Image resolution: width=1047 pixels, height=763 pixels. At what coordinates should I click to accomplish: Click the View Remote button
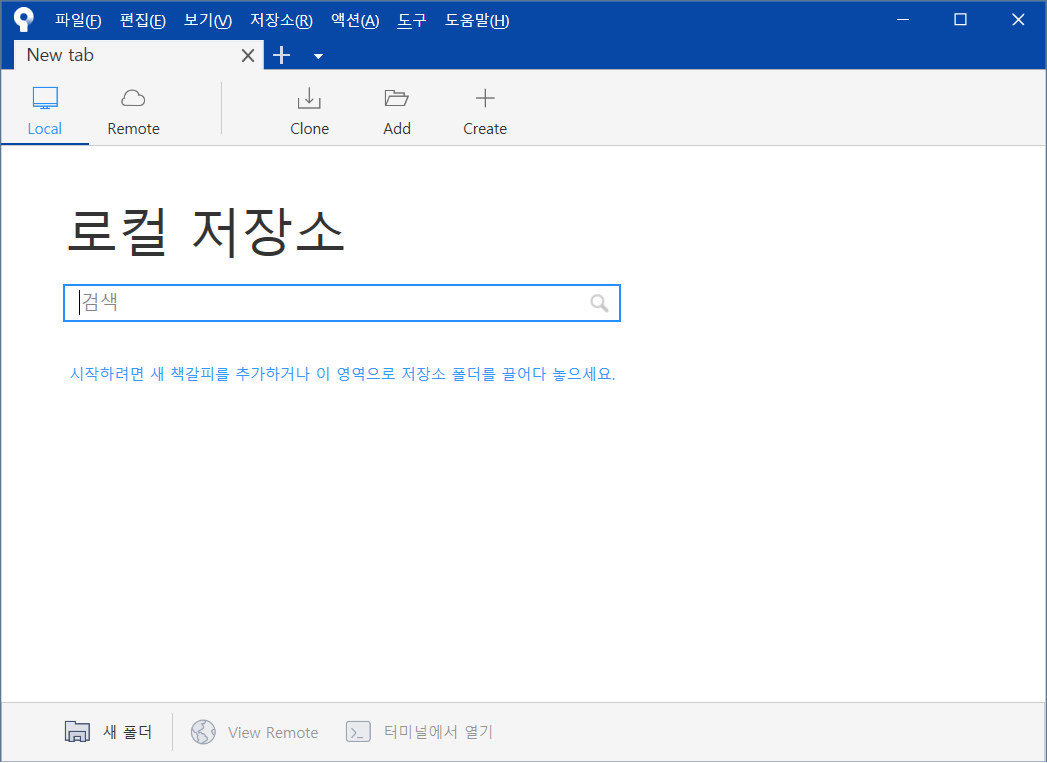point(254,732)
